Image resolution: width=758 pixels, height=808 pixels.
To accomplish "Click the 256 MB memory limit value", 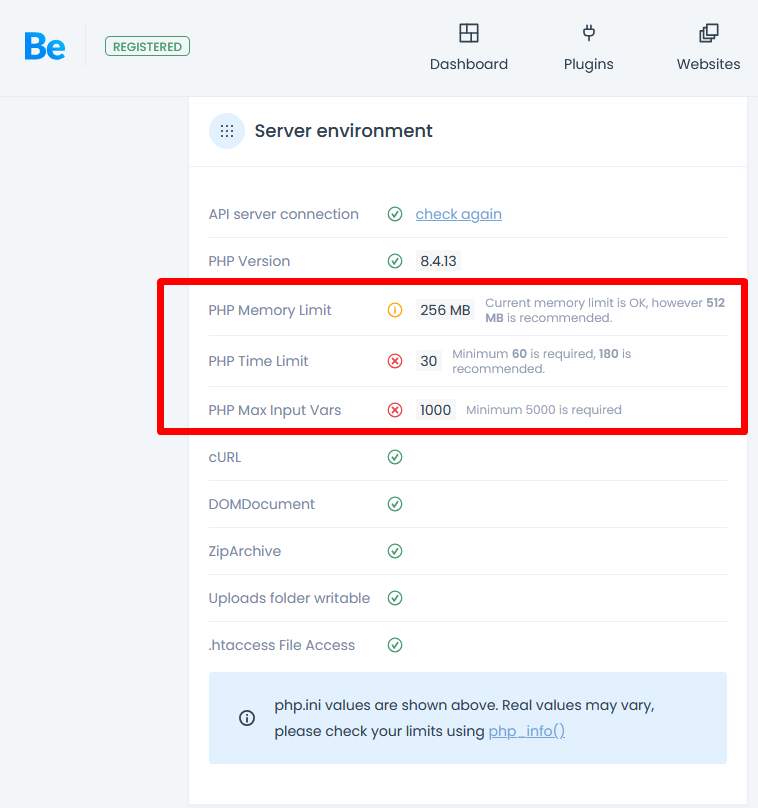I will pyautogui.click(x=445, y=310).
